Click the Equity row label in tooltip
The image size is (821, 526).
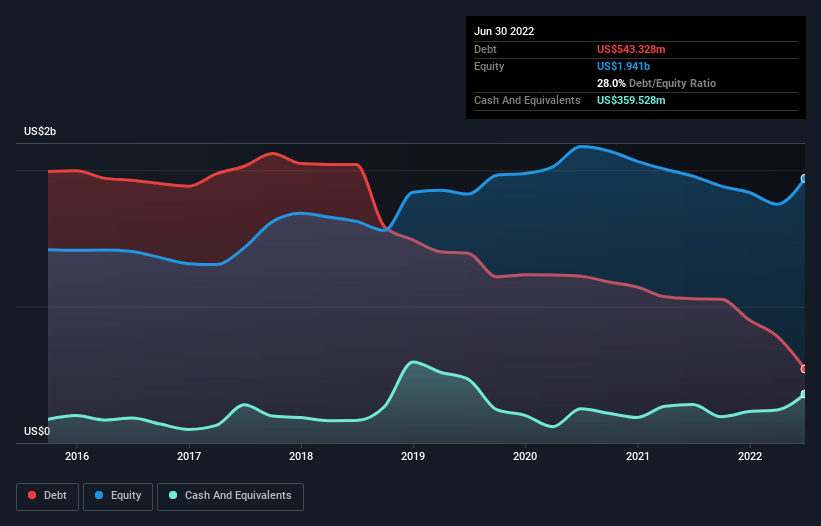click(x=489, y=66)
